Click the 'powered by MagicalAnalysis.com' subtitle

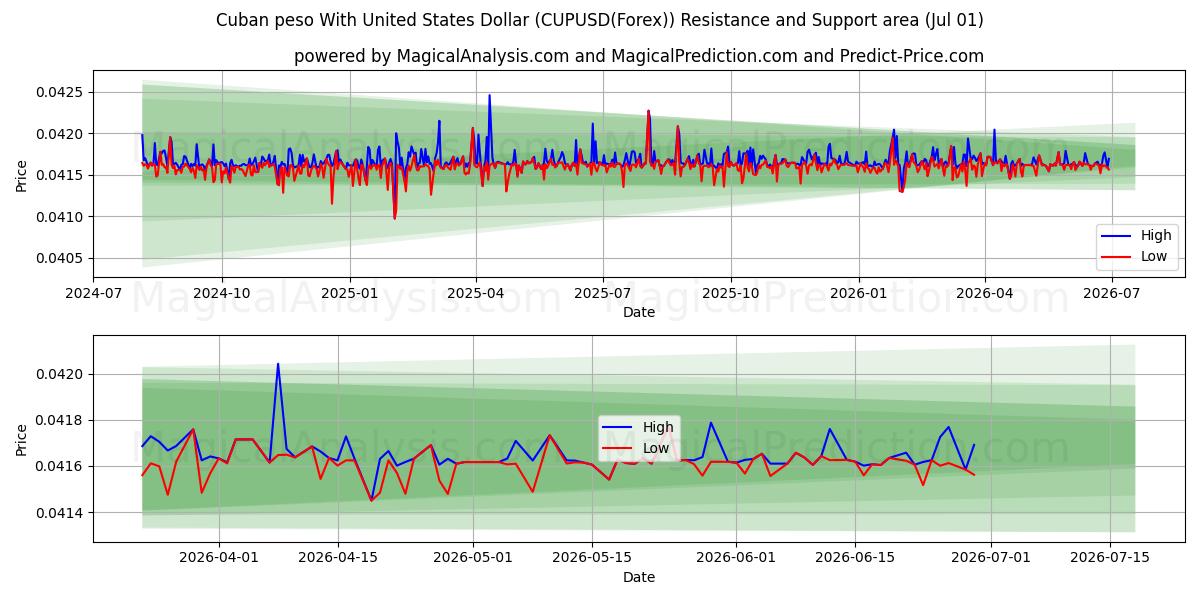click(x=639, y=56)
